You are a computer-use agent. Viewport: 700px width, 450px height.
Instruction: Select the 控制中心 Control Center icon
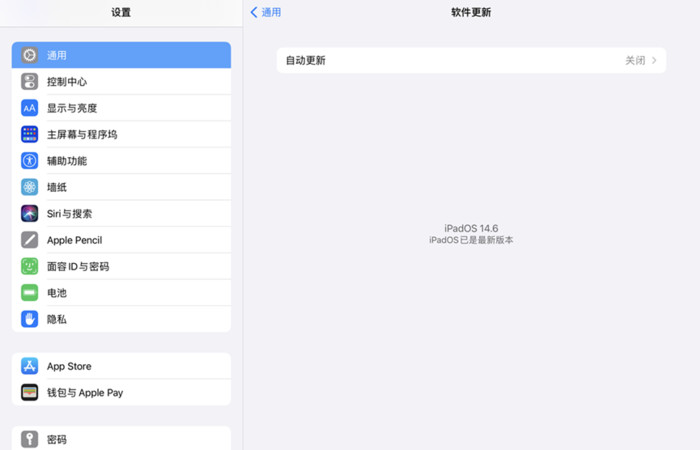(29, 82)
